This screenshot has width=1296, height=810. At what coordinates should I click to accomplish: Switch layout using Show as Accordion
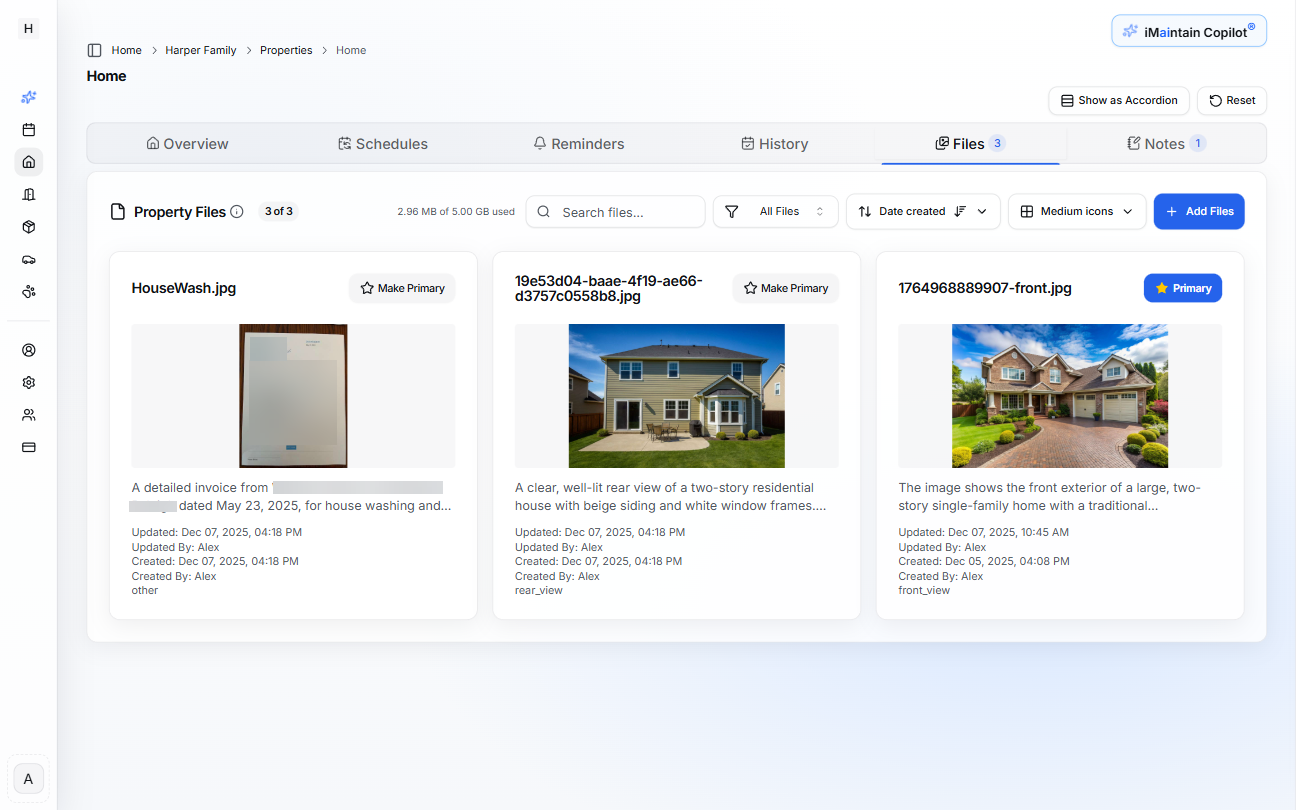1118,100
